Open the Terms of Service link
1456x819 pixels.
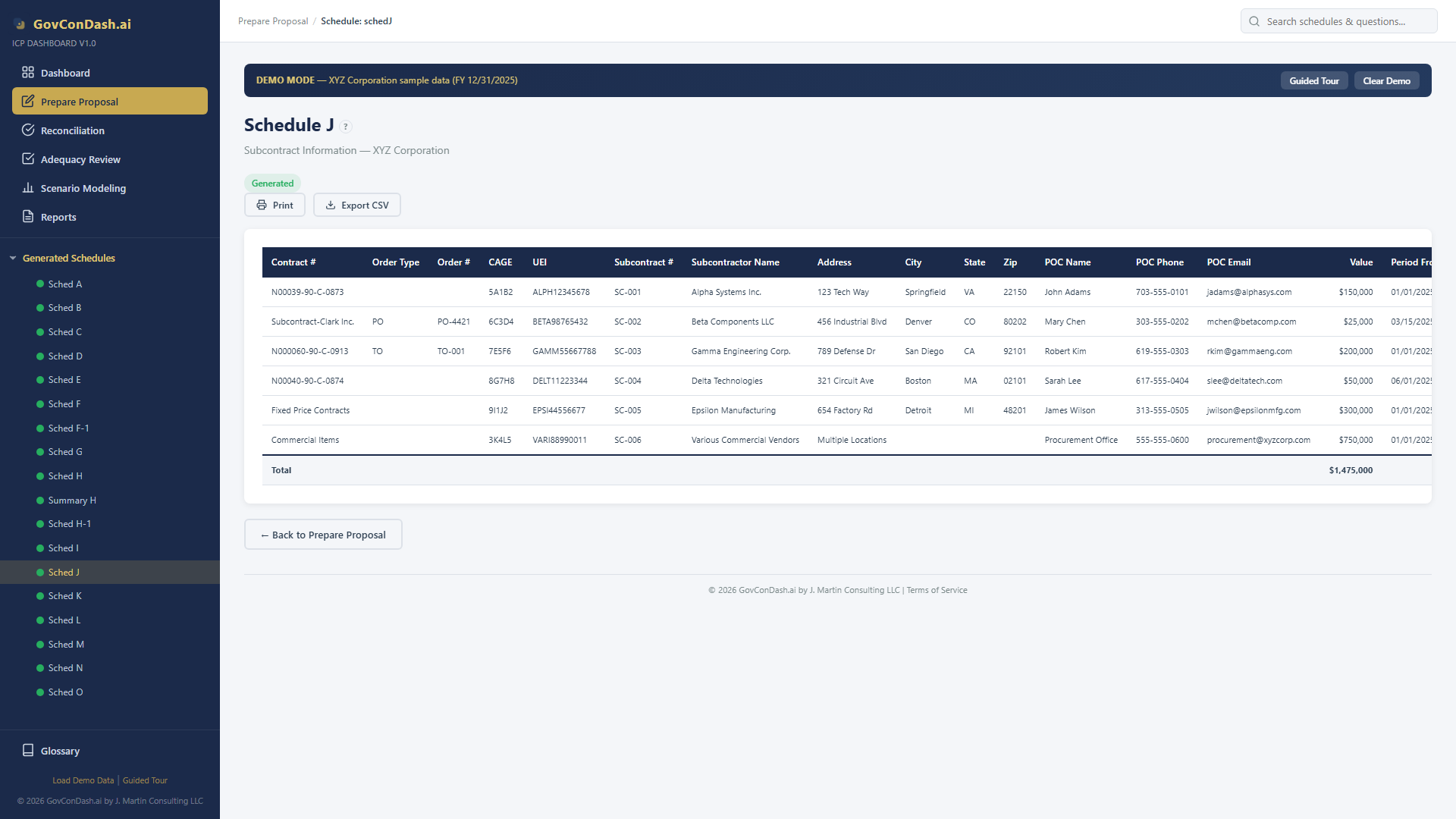pos(937,589)
